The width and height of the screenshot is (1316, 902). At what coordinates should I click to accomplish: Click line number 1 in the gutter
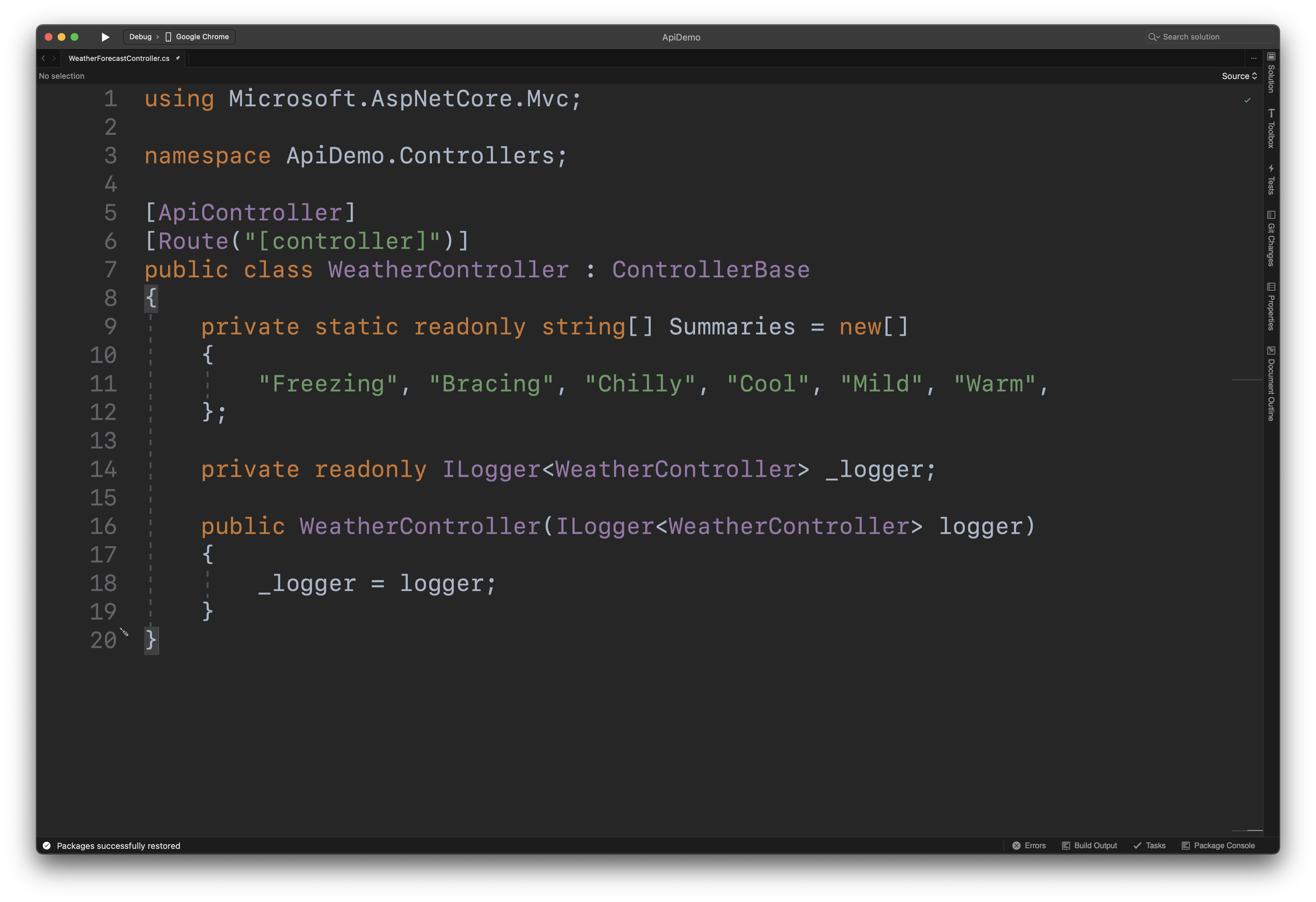pos(110,98)
